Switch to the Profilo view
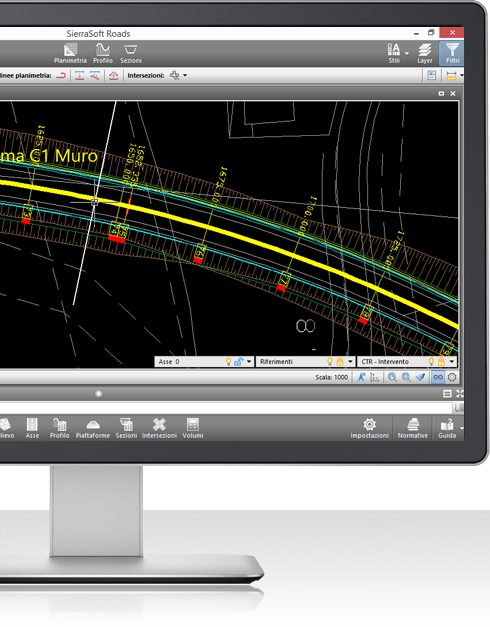 [103, 54]
